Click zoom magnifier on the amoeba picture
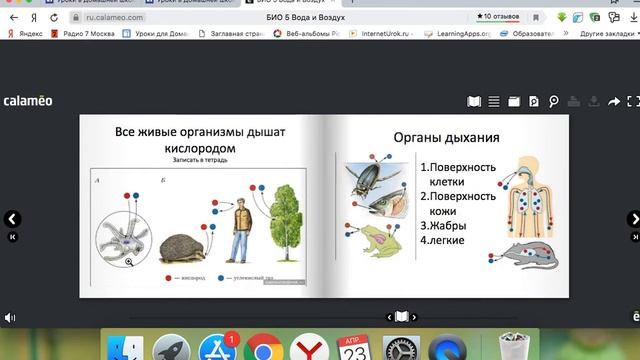Screen dimensions: 640x360 129,262
